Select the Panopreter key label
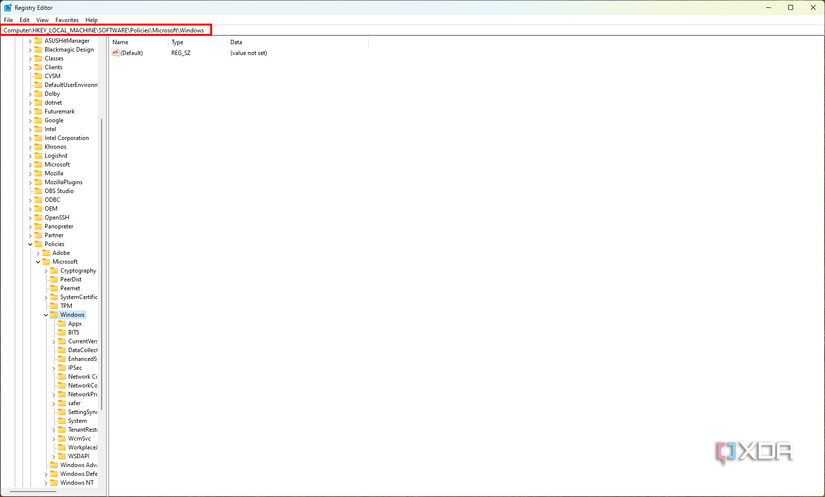Image resolution: width=825 pixels, height=497 pixels. pos(59,226)
